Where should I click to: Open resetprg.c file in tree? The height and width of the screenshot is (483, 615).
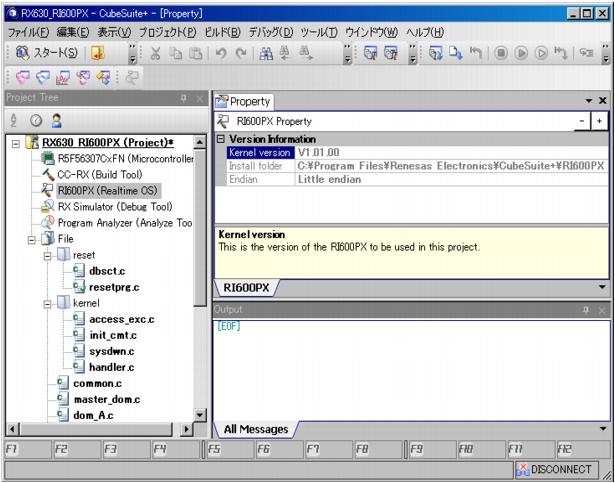click(x=110, y=286)
